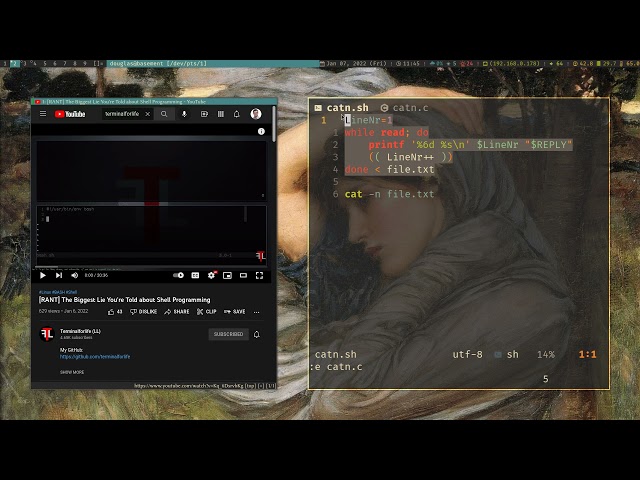This screenshot has height=480, width=640.
Task: Open the GitHub terminalforlife link
Action: tap(95, 357)
